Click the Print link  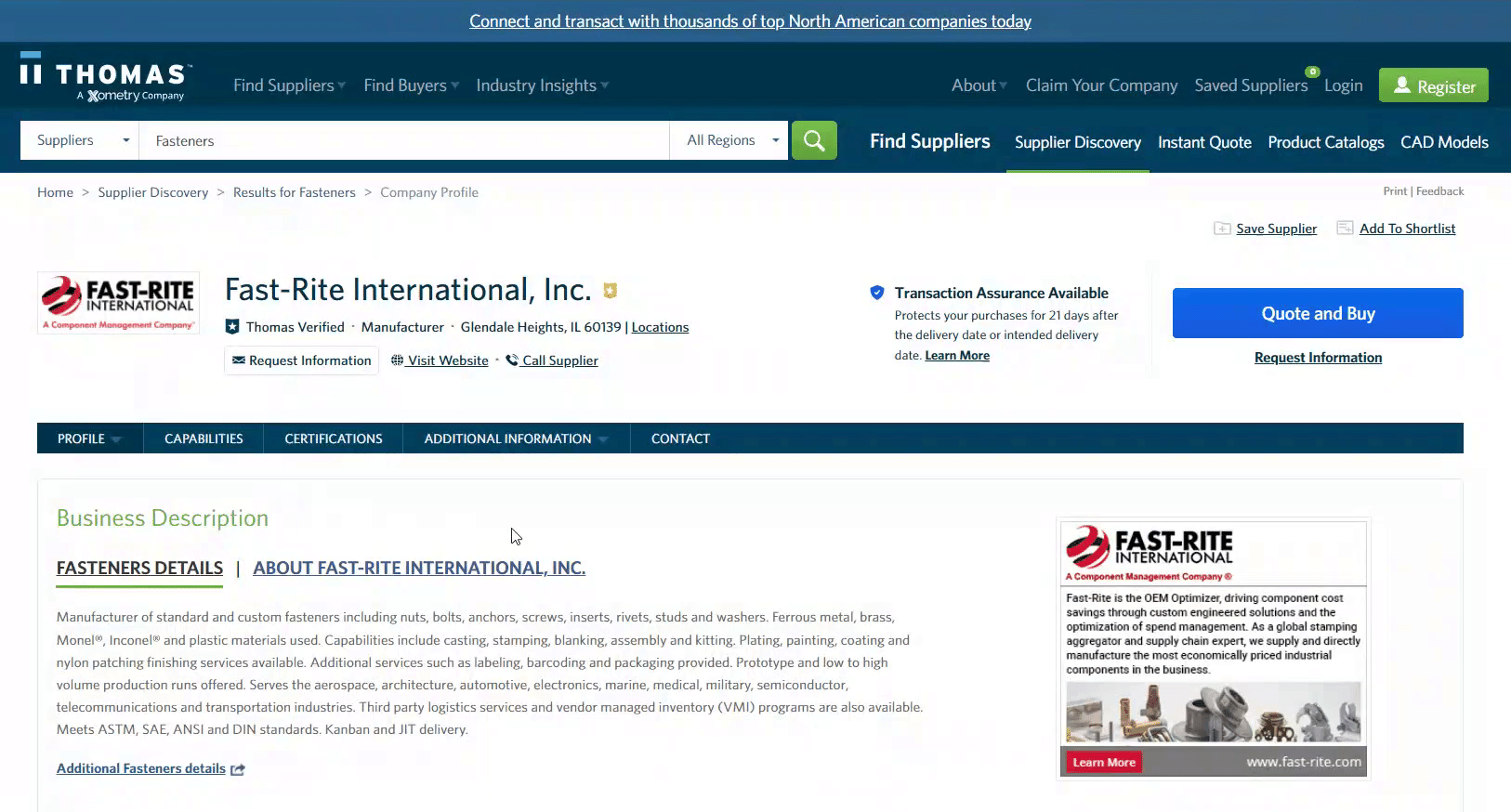point(1395,191)
